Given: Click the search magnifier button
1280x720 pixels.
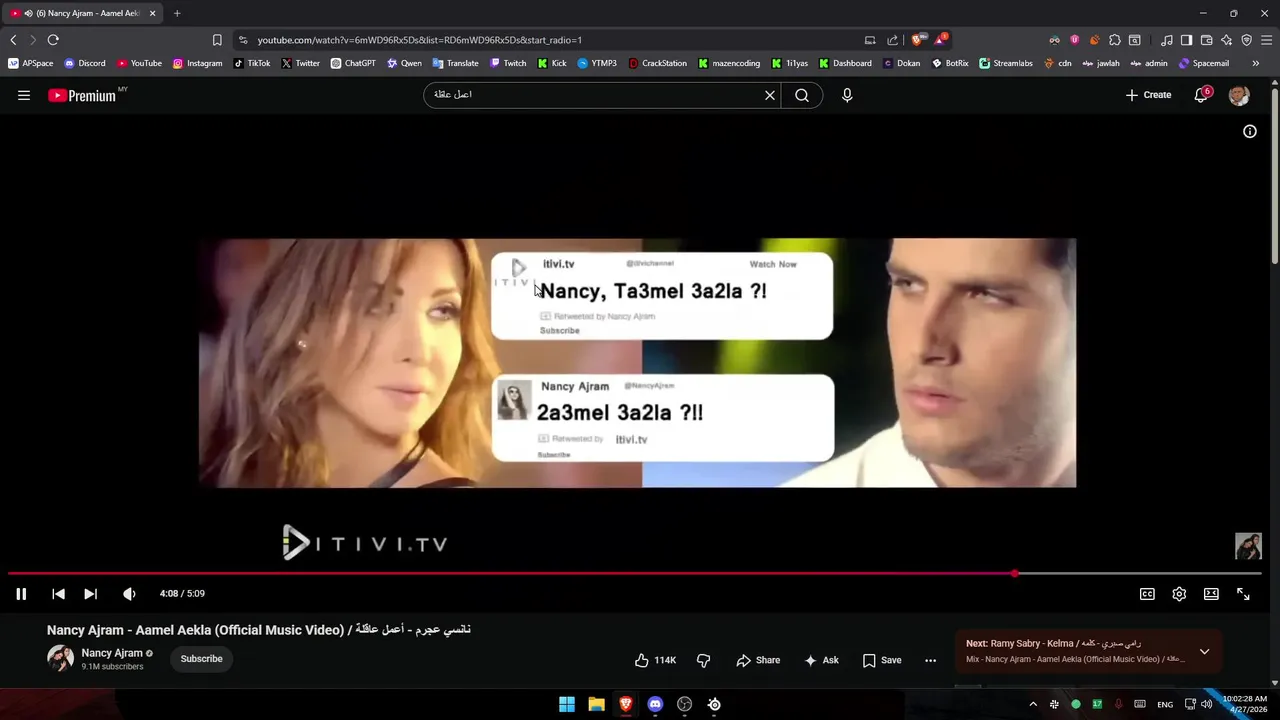Looking at the screenshot, I should click(802, 95).
